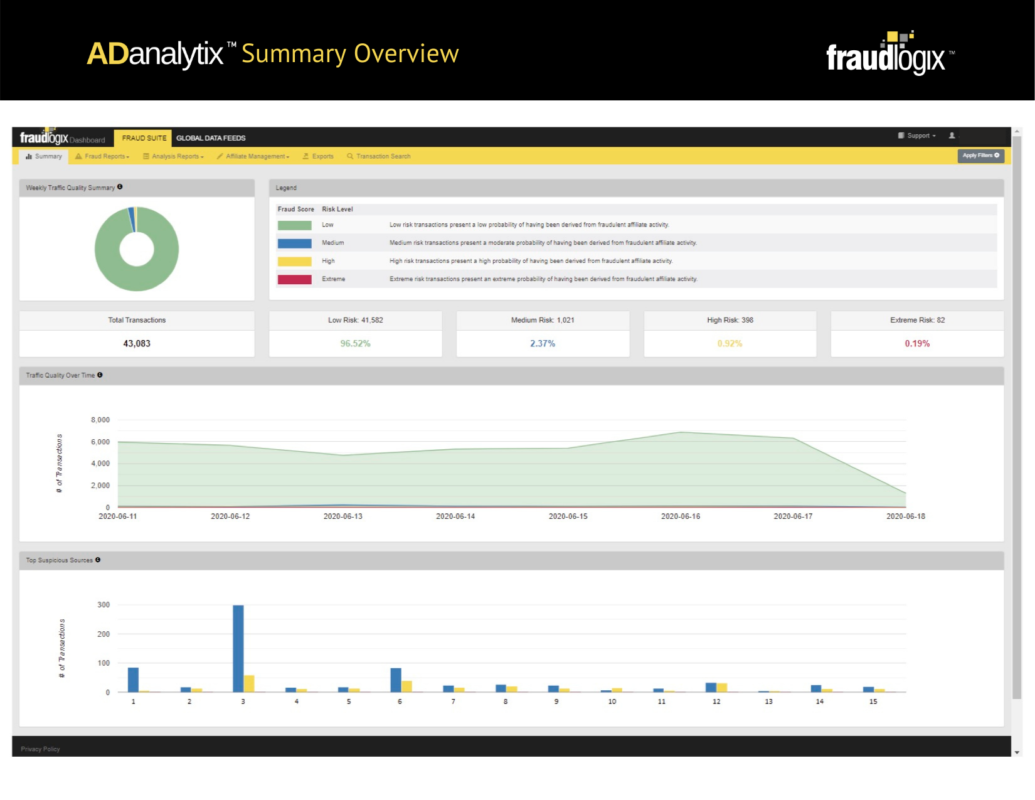Click the blue Medium fraud score swatch
Screen dimensions: 1035x800
click(x=294, y=243)
